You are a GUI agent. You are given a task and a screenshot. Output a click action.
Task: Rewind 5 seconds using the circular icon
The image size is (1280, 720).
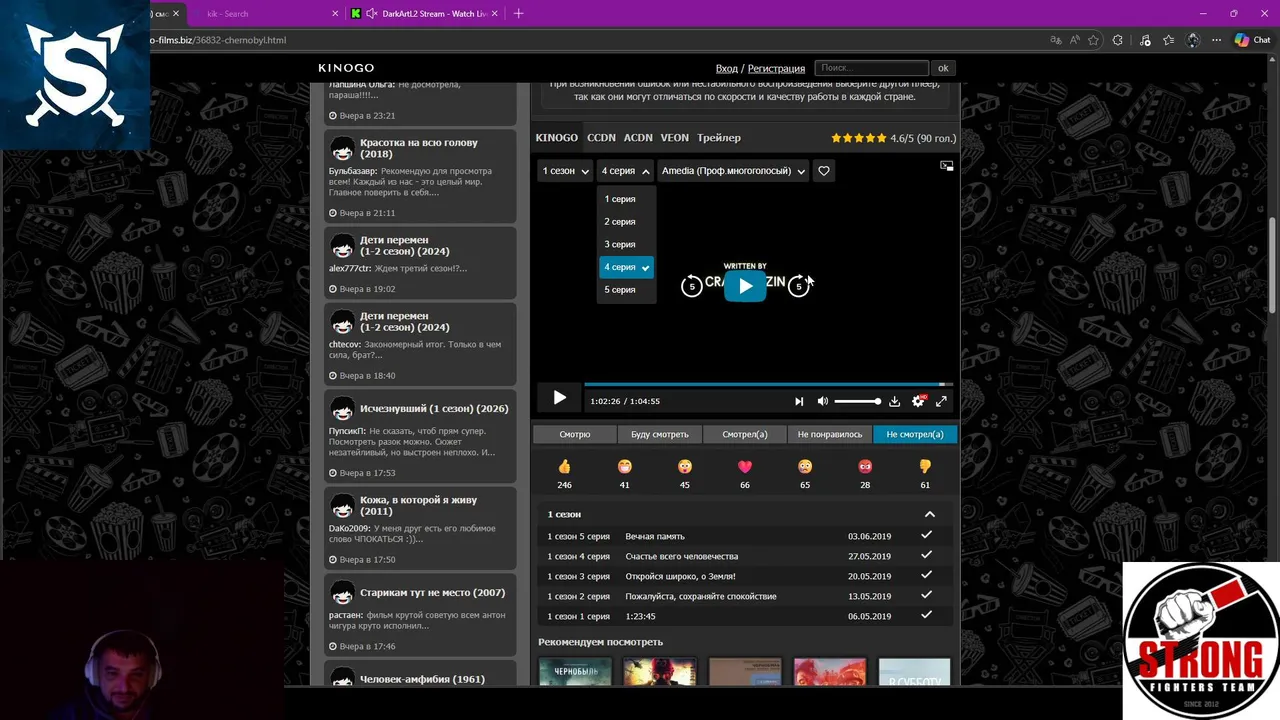pos(691,287)
